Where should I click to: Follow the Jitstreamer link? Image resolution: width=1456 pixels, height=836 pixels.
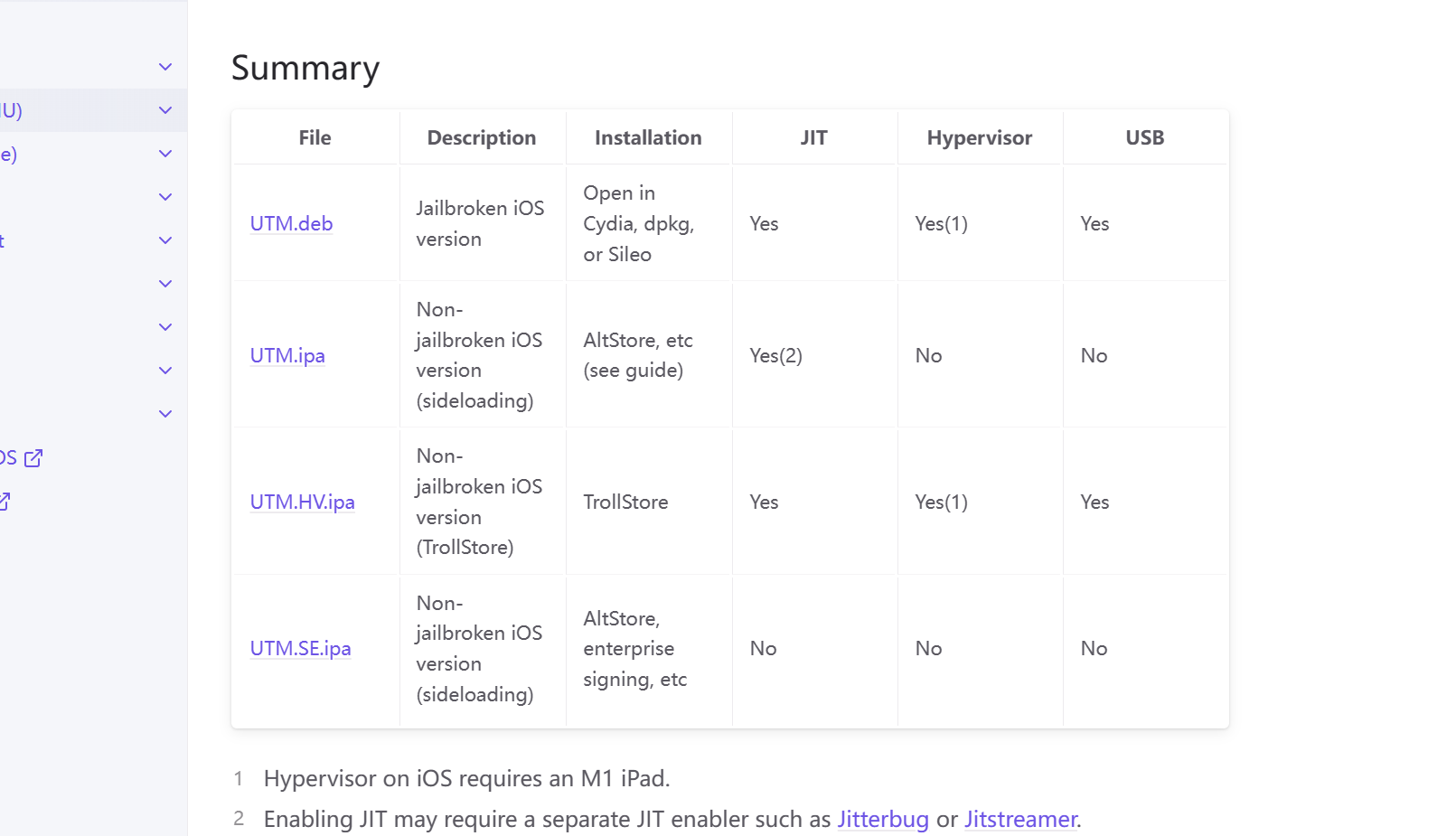pyautogui.click(x=1020, y=819)
